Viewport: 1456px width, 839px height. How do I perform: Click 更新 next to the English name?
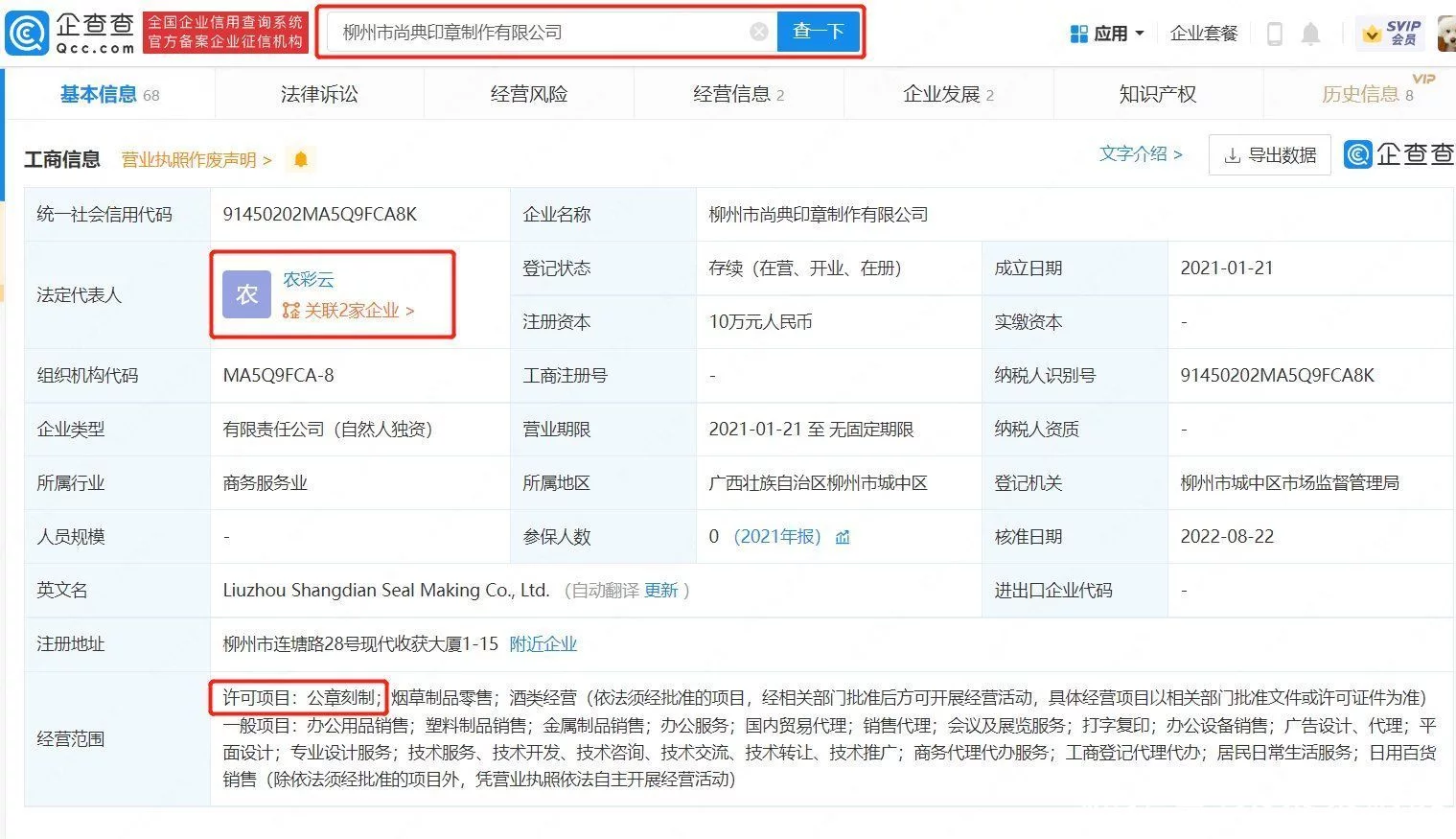[x=661, y=591]
